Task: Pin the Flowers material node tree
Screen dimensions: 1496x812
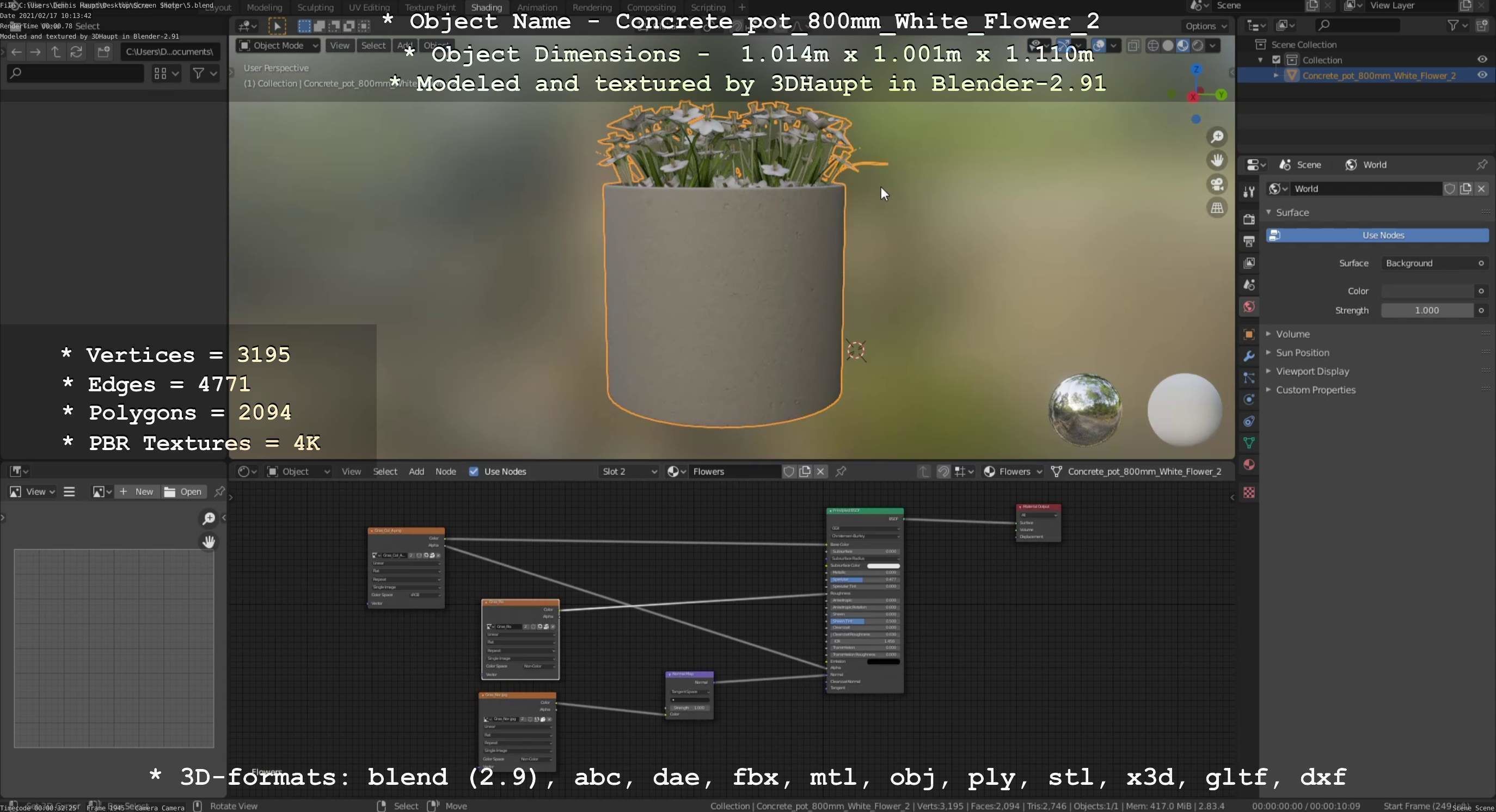Action: pos(841,471)
